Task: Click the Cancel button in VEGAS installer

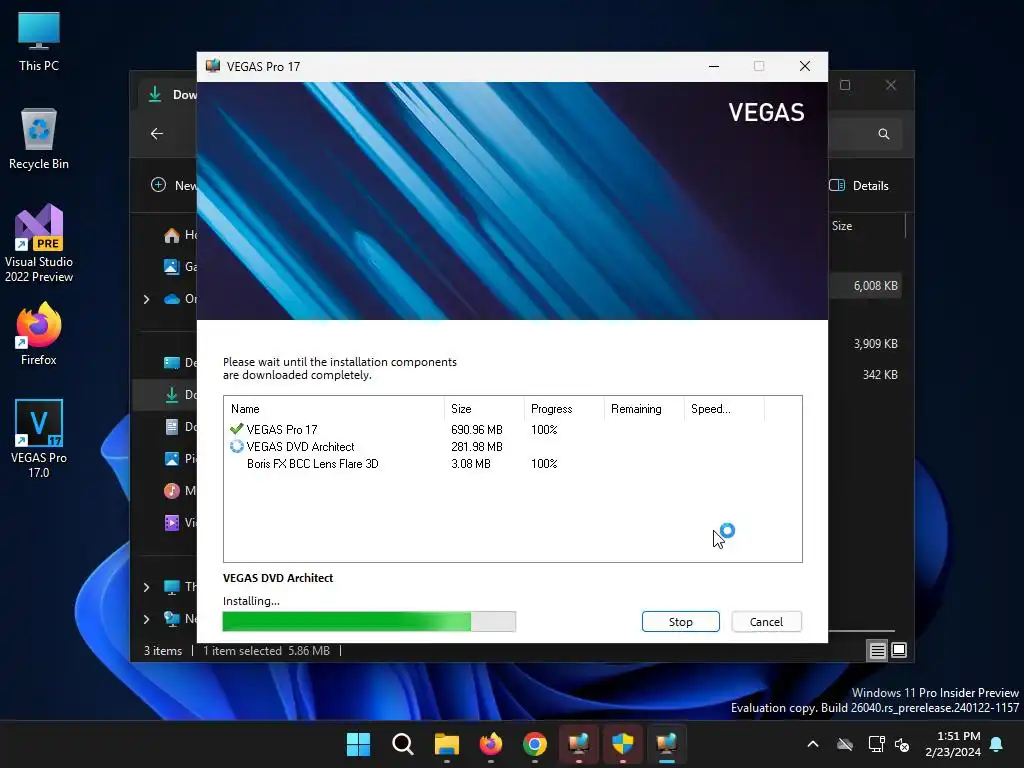Action: pyautogui.click(x=766, y=622)
